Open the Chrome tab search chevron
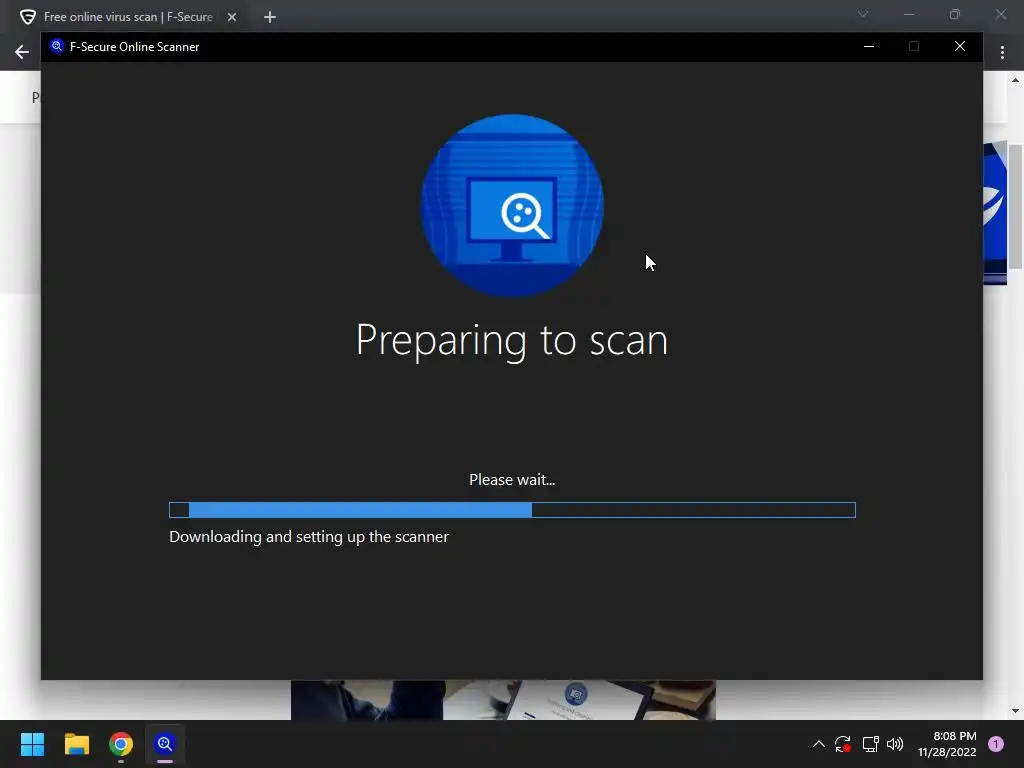This screenshot has height=768, width=1024. pyautogui.click(x=863, y=14)
